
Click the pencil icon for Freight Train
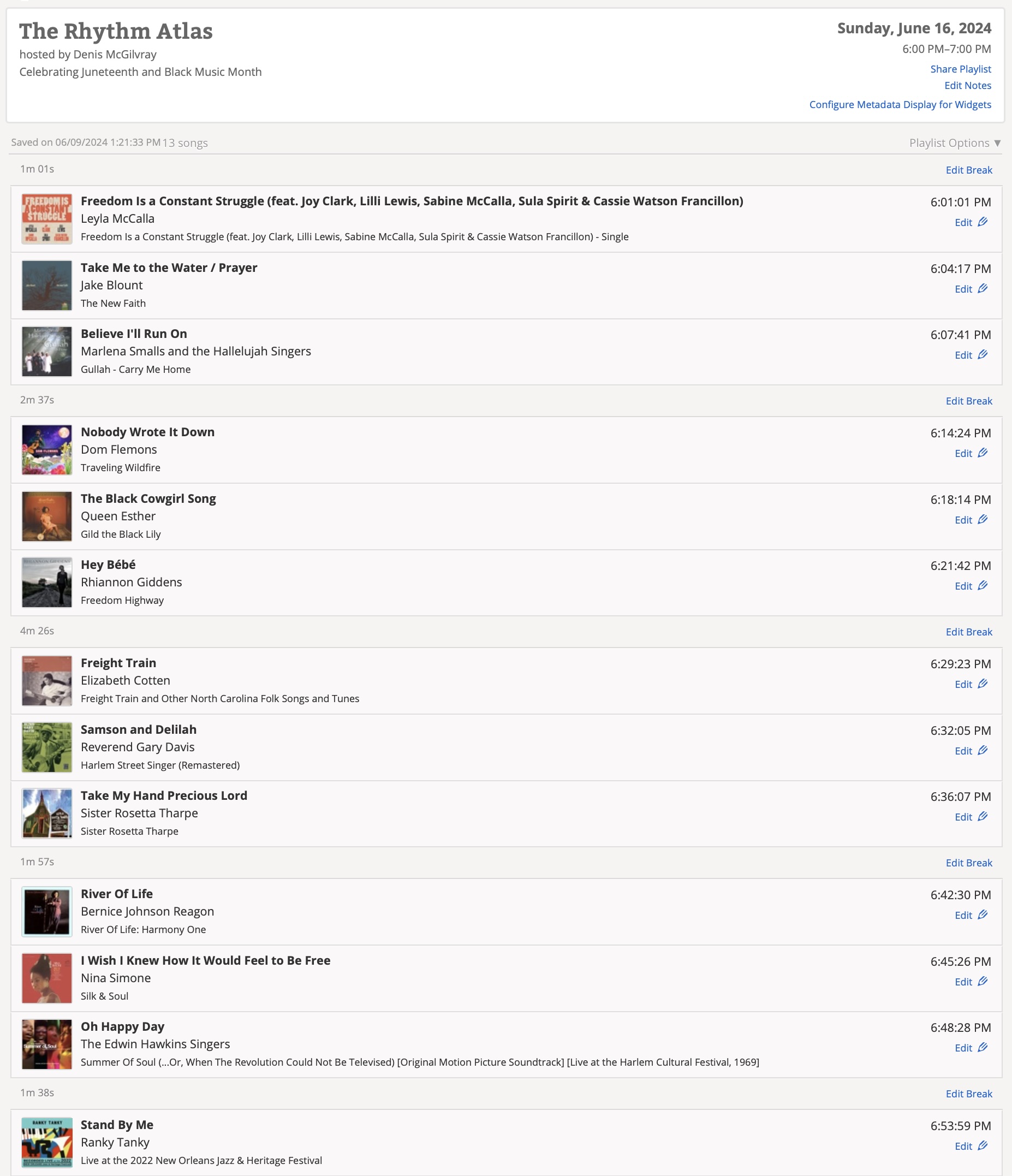coord(983,684)
